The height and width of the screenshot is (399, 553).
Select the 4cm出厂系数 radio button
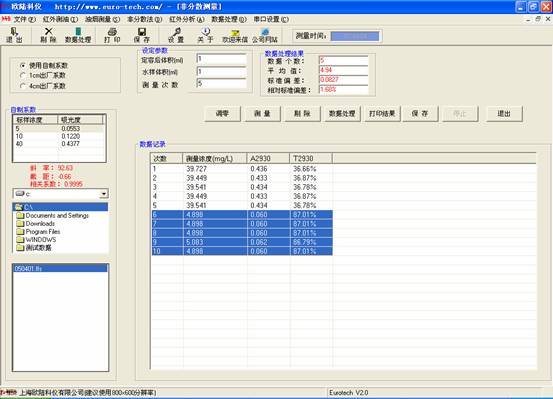(x=23, y=86)
